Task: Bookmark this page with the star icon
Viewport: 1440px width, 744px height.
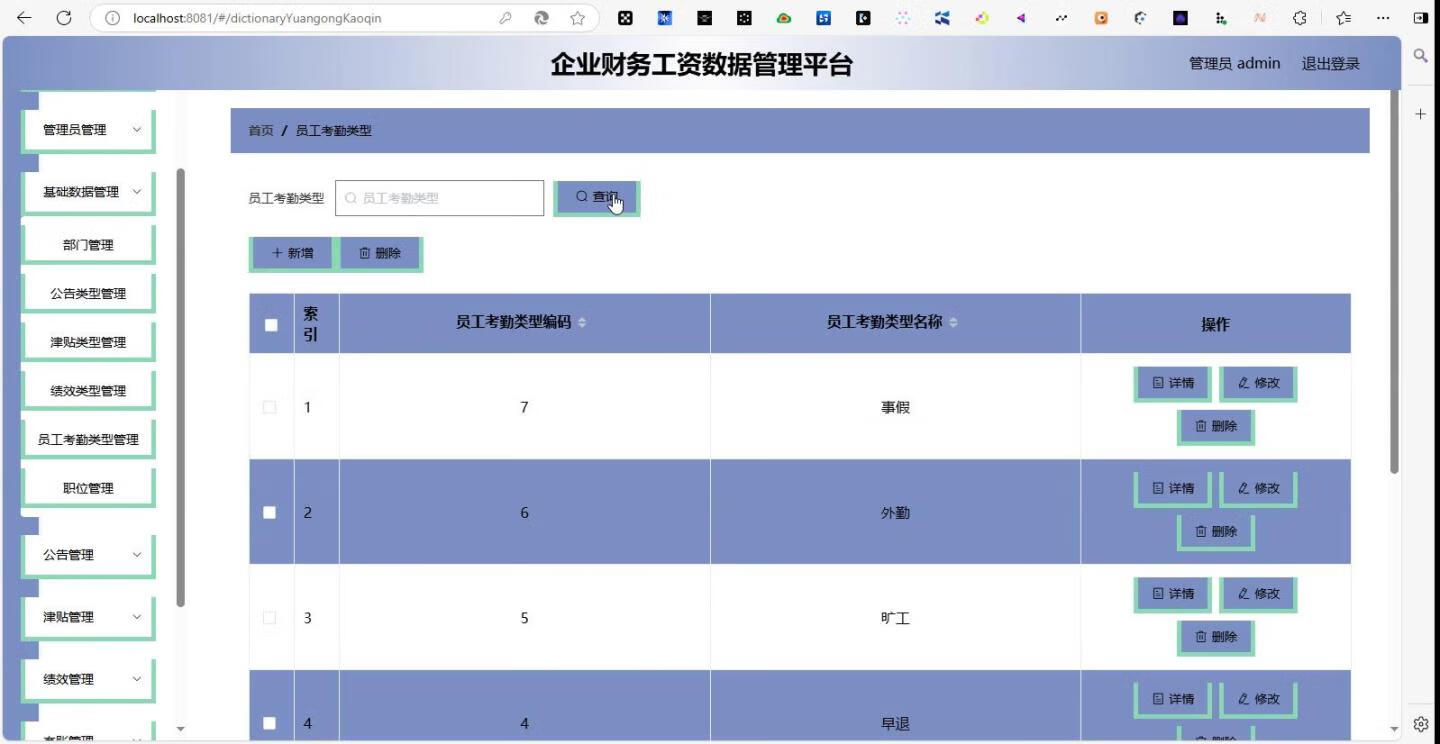Action: pos(577,18)
